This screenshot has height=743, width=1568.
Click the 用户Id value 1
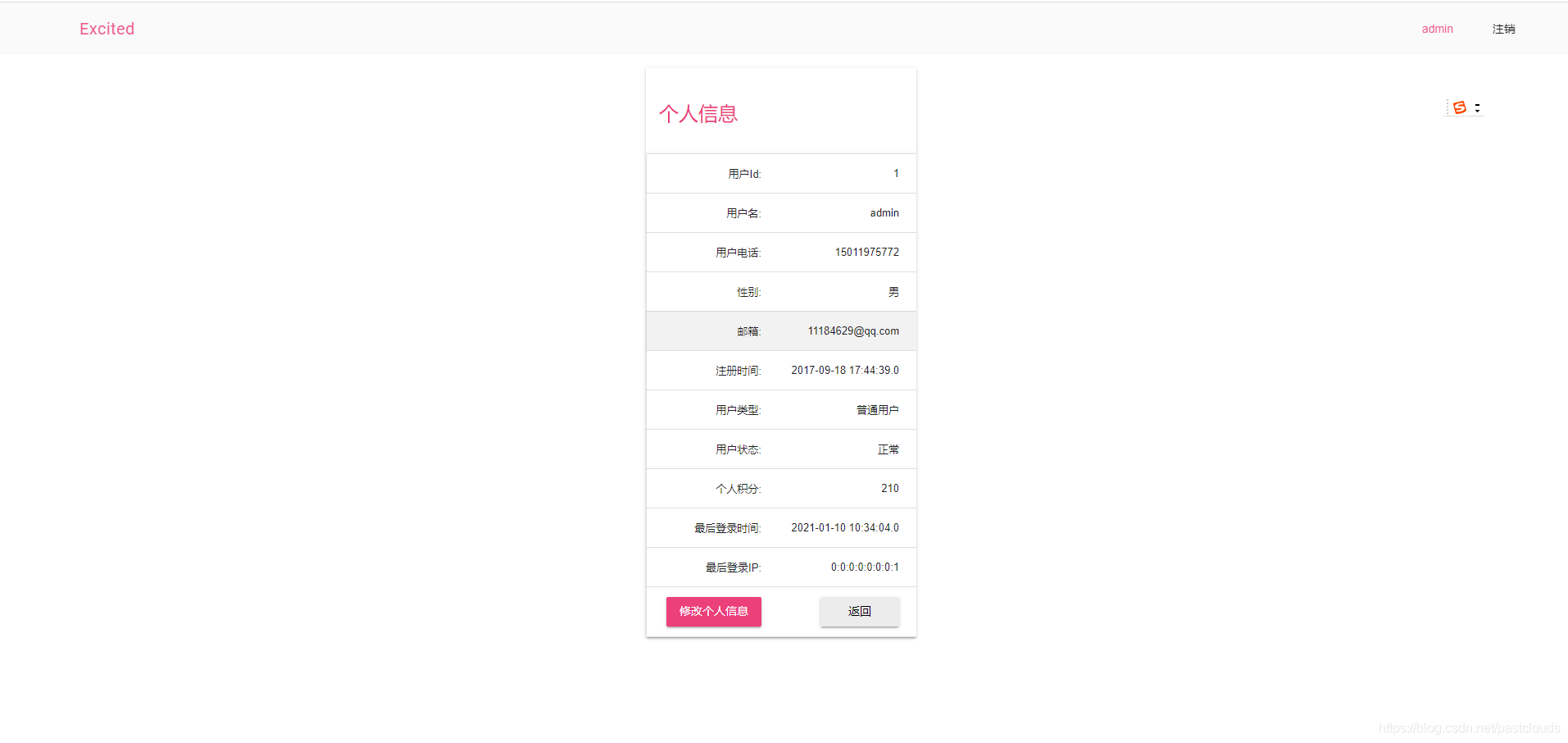pyautogui.click(x=894, y=173)
